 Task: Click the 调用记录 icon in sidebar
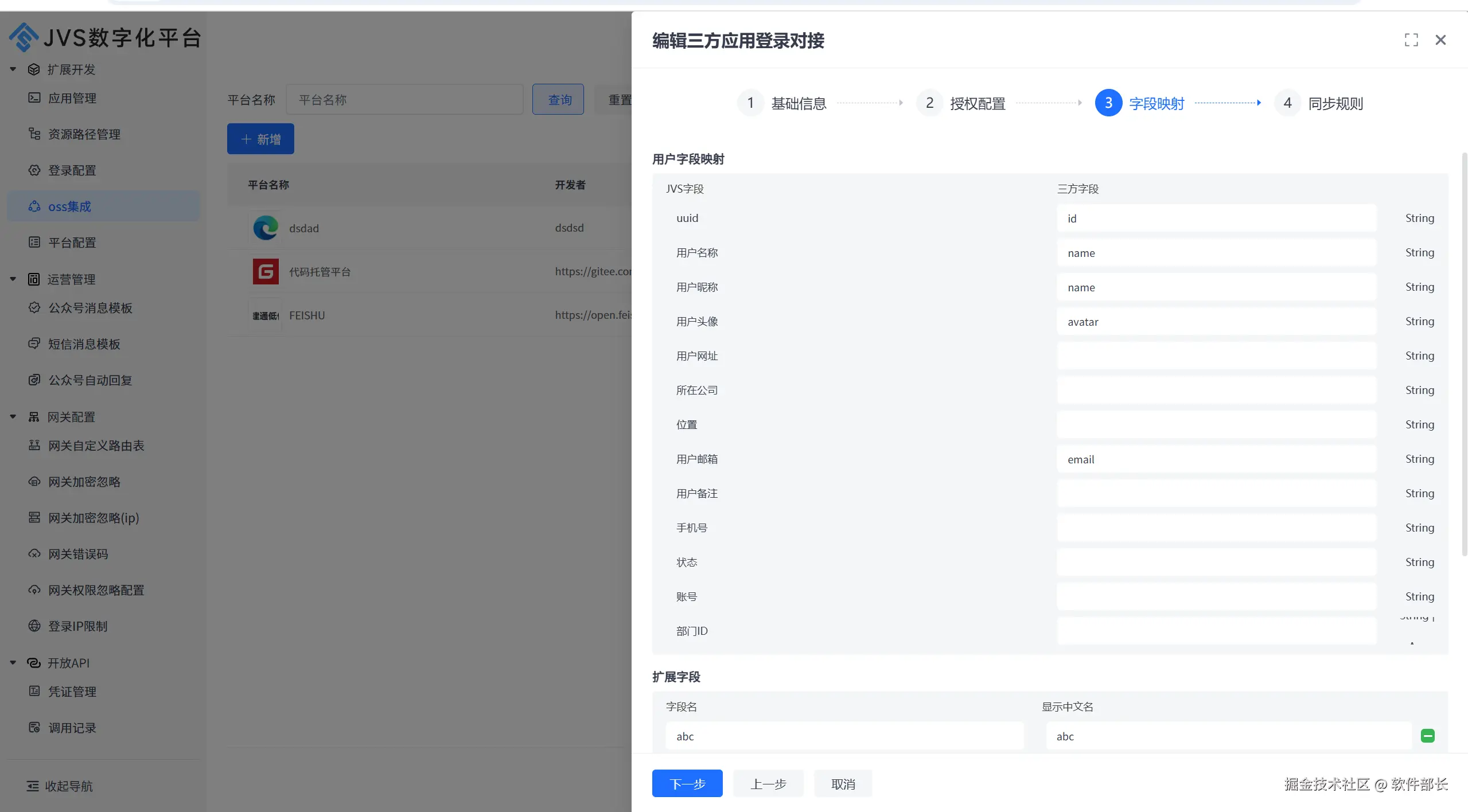click(x=34, y=727)
